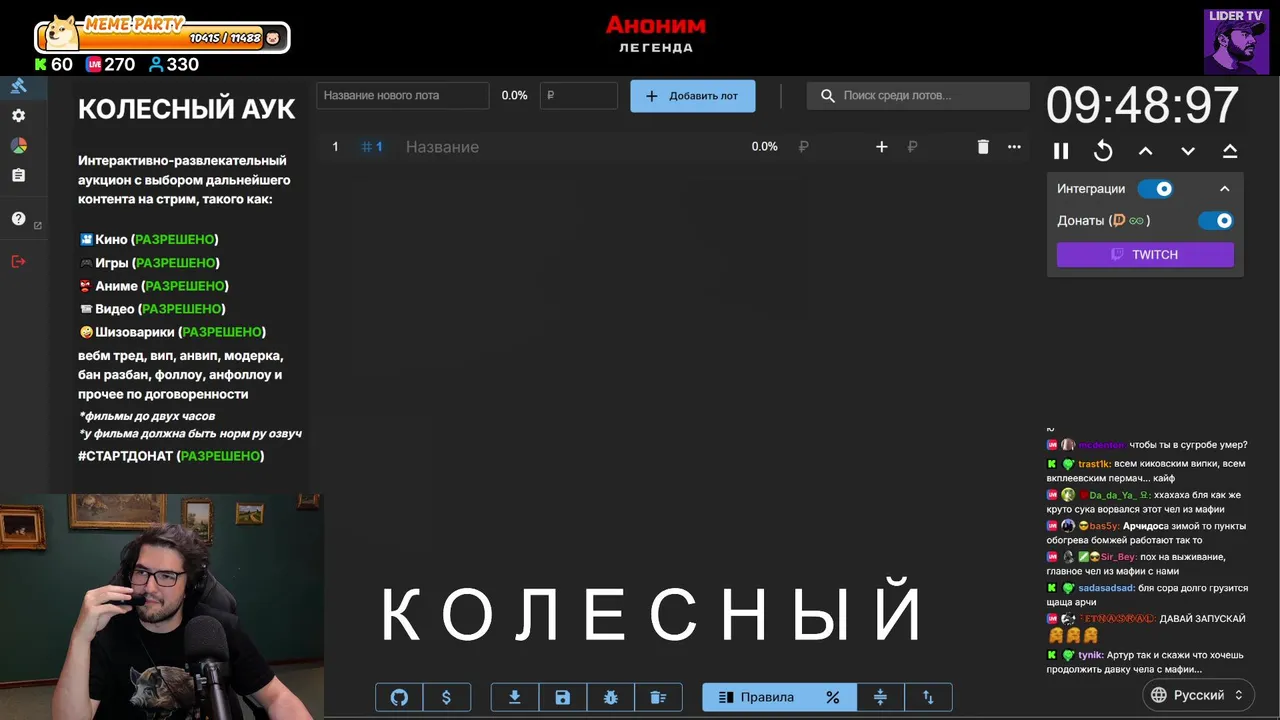1280x720 pixels.
Task: Toggle the Правила rules button
Action: pyautogui.click(x=756, y=697)
